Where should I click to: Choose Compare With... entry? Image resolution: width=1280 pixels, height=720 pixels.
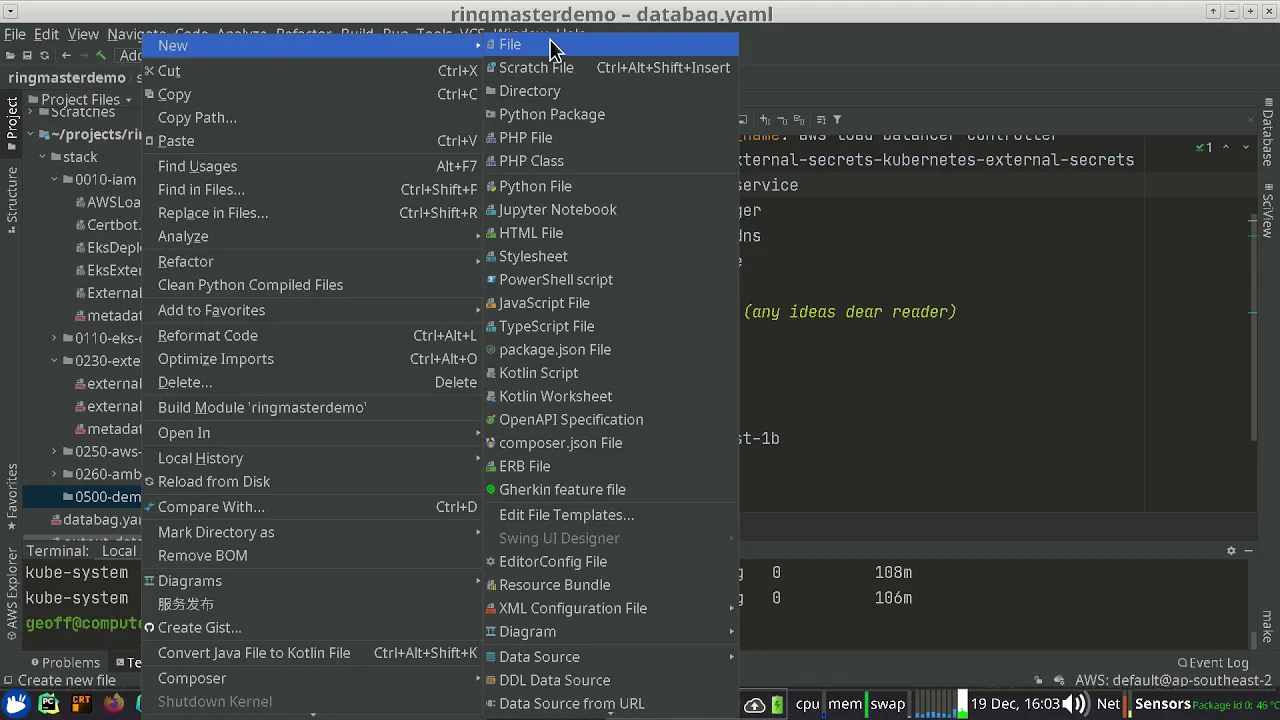[x=313, y=507]
